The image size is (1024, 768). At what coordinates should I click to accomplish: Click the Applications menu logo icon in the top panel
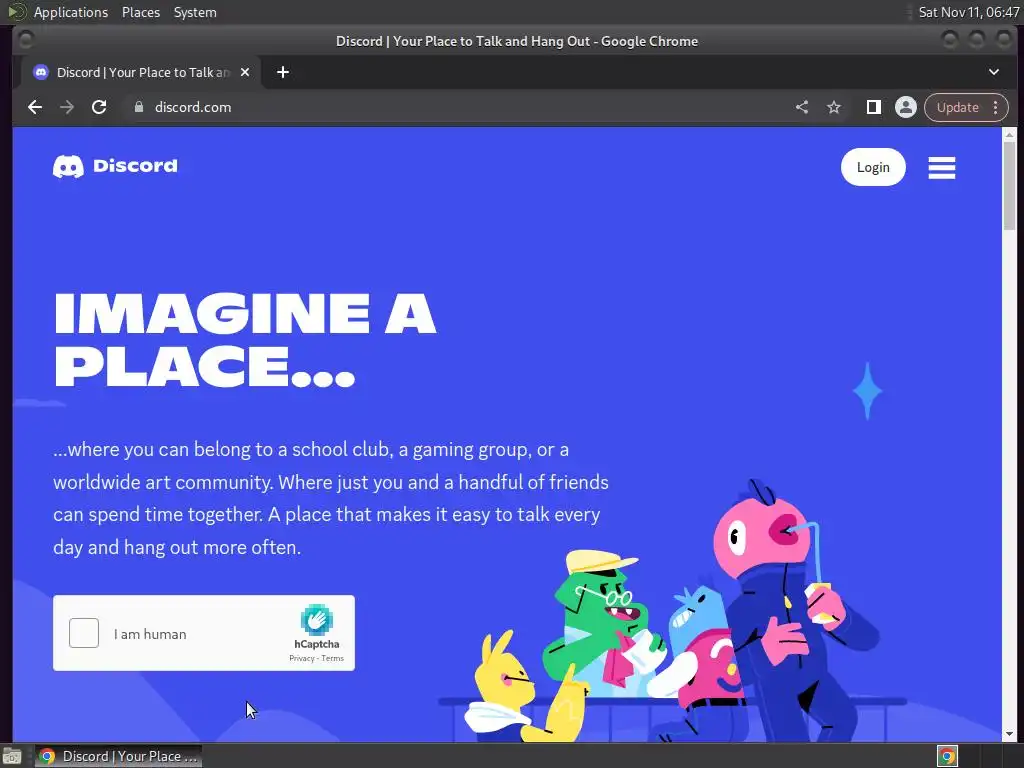click(16, 12)
